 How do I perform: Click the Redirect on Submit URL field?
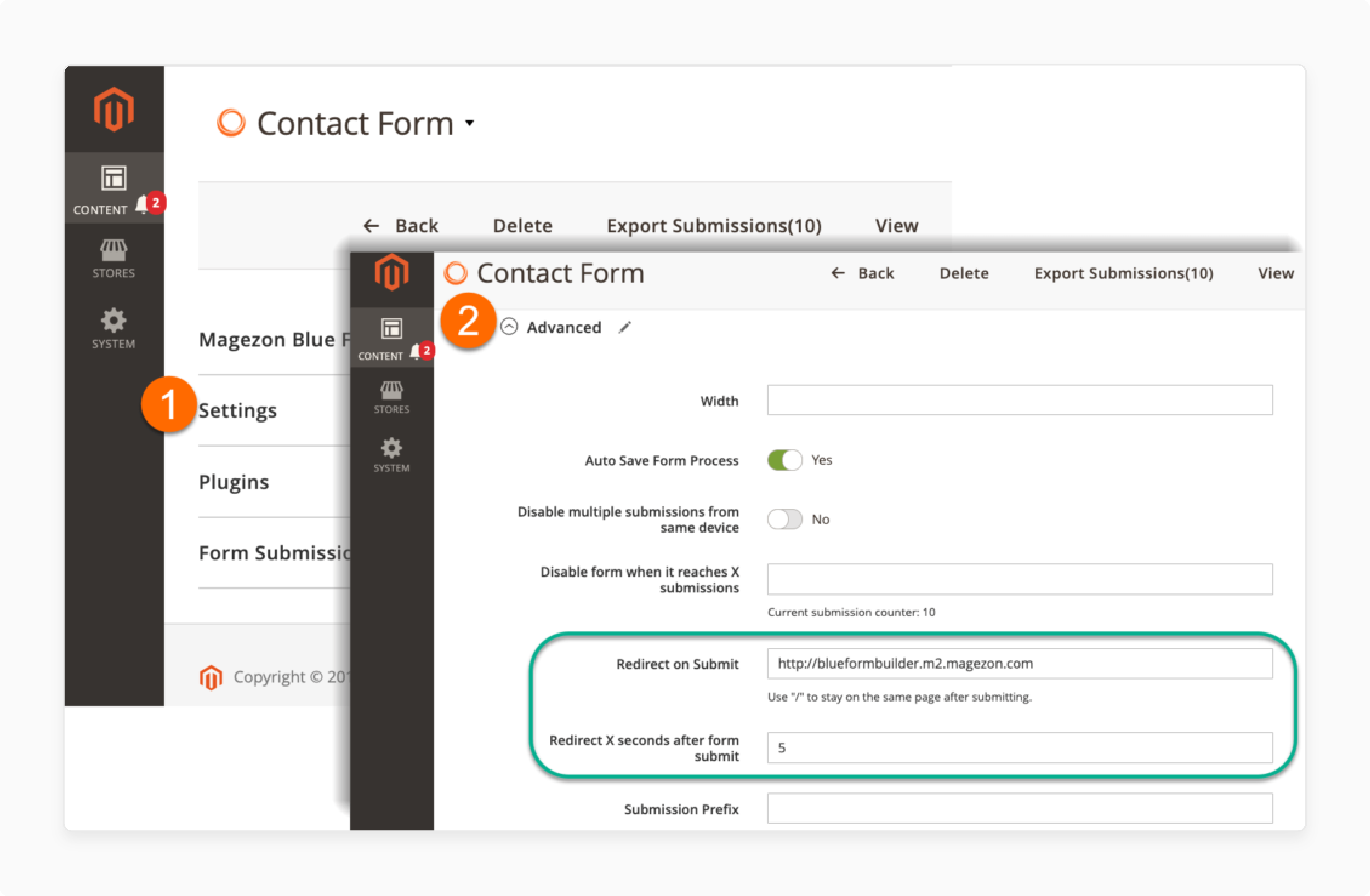pyautogui.click(x=1019, y=664)
